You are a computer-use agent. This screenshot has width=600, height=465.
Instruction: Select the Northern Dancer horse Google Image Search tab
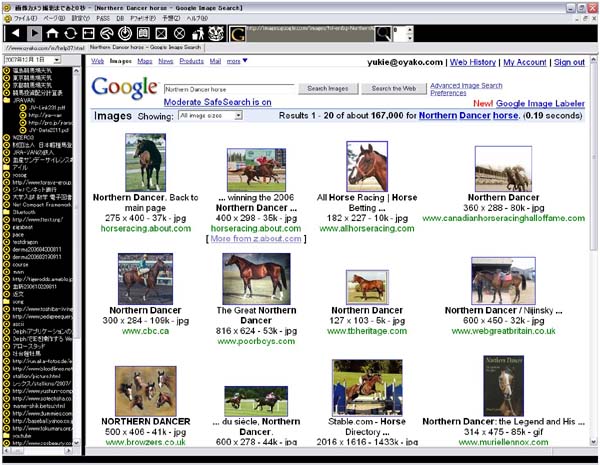coord(145,47)
